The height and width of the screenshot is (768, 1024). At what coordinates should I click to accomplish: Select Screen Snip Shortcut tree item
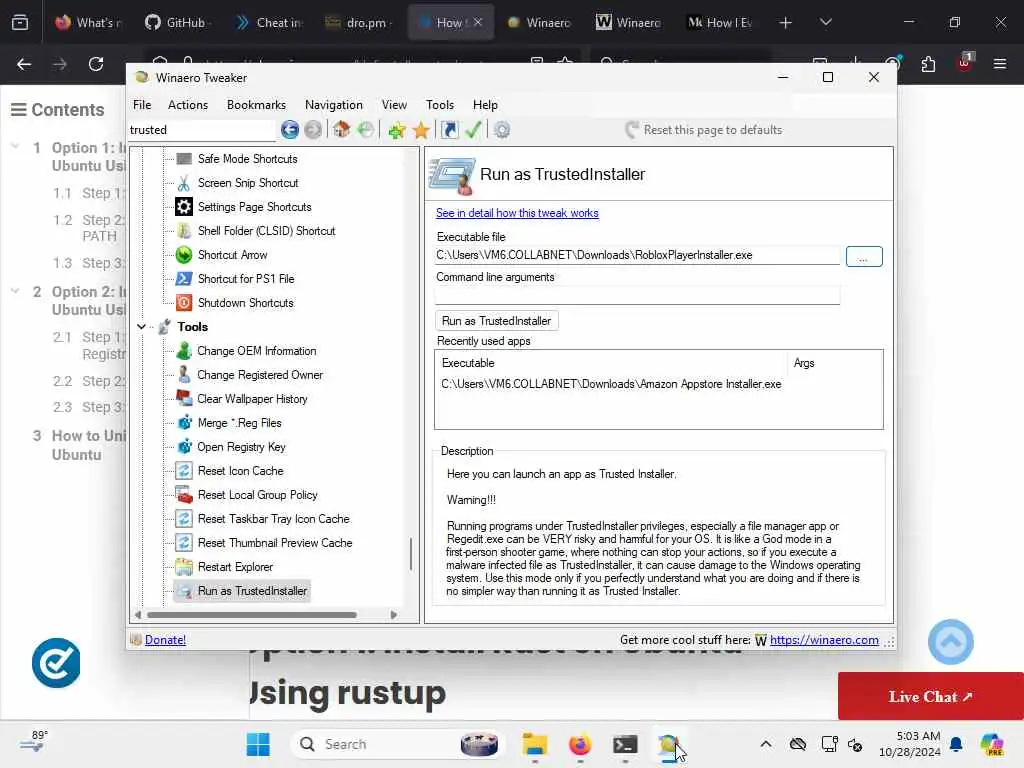pyautogui.click(x=248, y=183)
